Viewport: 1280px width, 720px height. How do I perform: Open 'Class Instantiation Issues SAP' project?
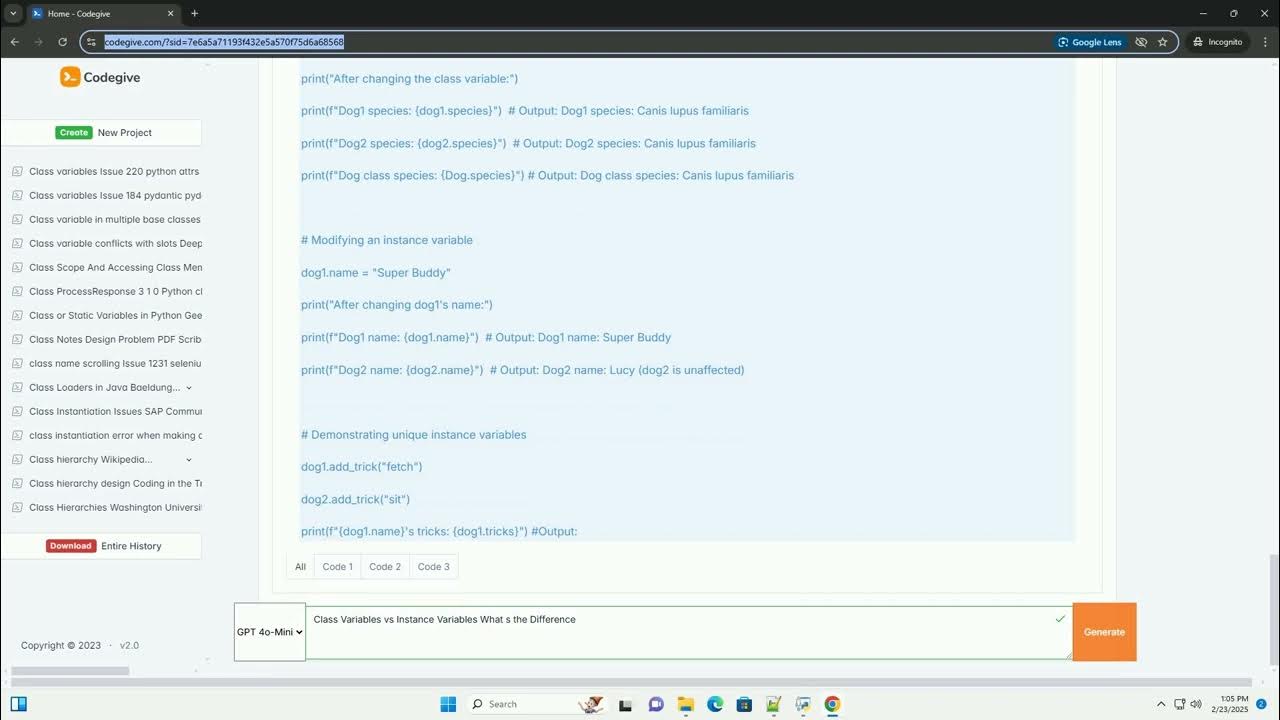[115, 411]
